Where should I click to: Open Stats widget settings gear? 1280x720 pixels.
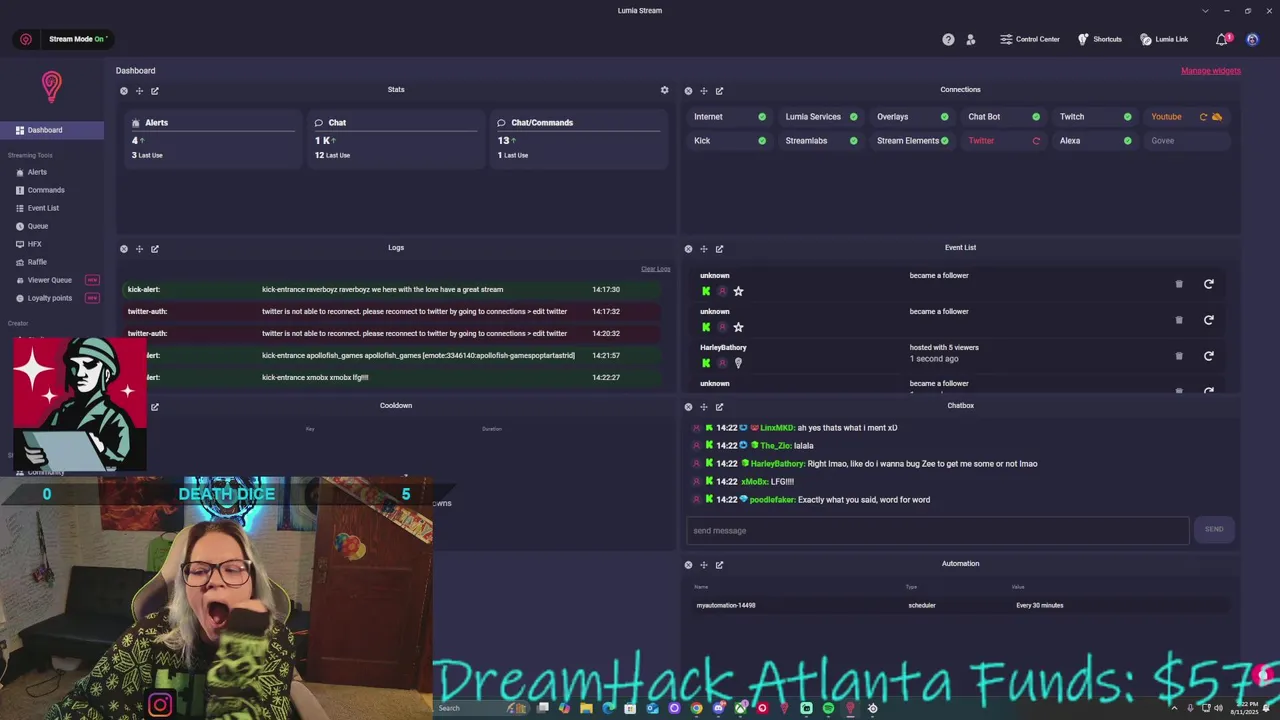pyautogui.click(x=664, y=90)
